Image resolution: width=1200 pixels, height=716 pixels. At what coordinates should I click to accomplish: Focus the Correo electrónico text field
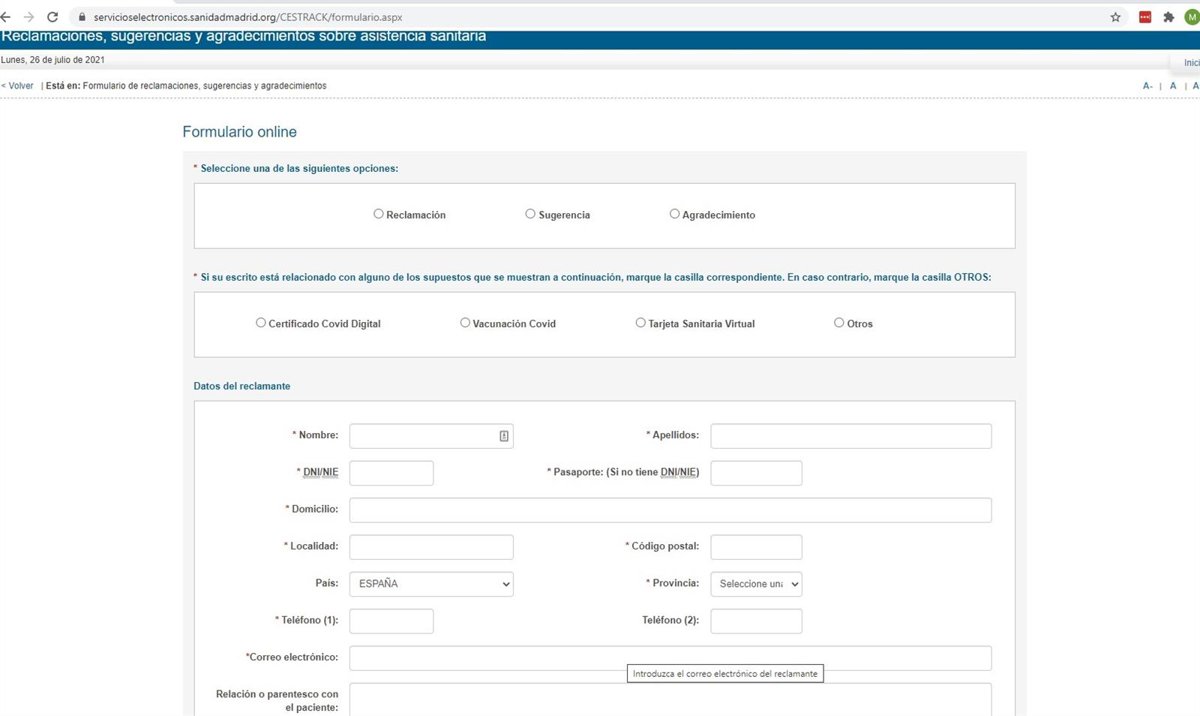670,658
